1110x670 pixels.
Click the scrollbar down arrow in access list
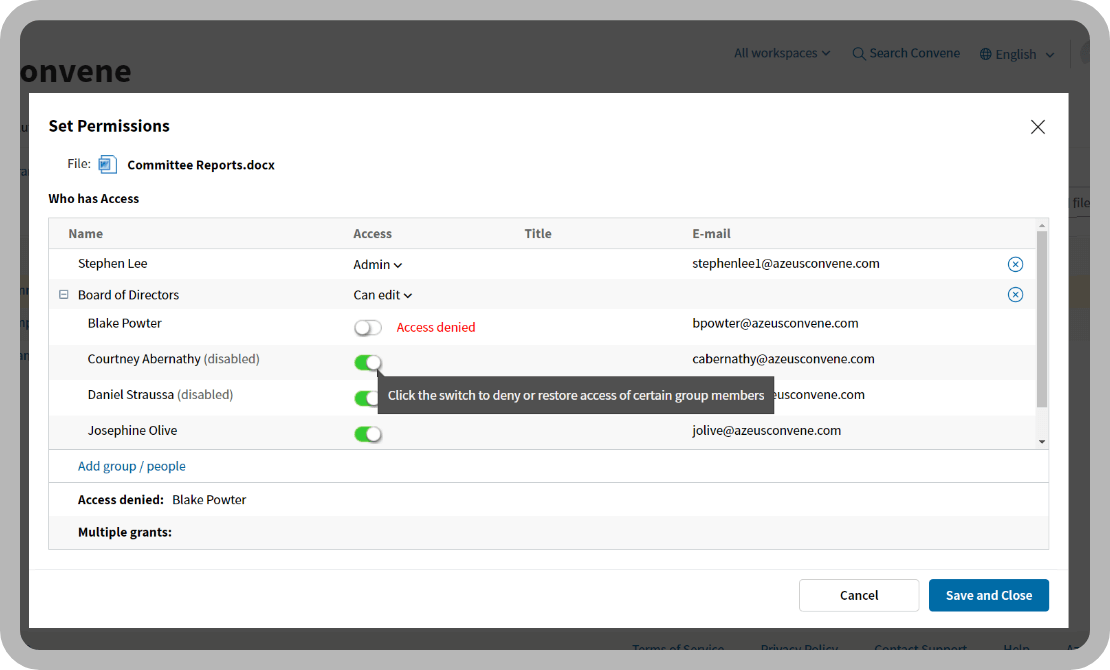coord(1042,442)
